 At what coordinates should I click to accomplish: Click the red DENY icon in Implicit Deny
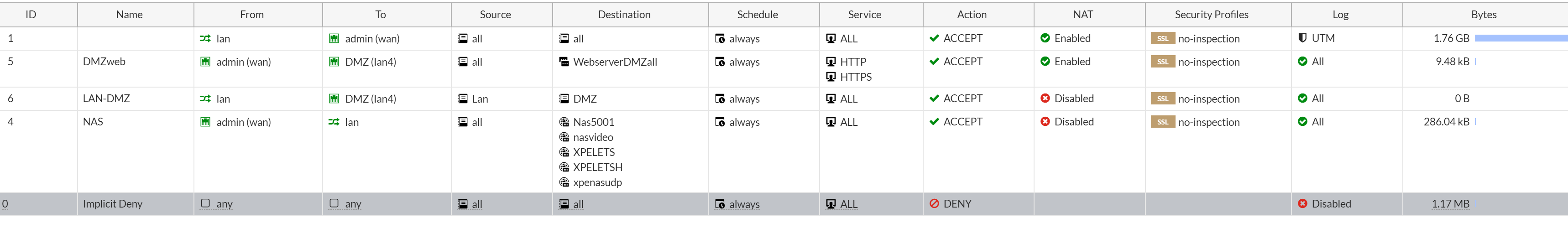934,204
